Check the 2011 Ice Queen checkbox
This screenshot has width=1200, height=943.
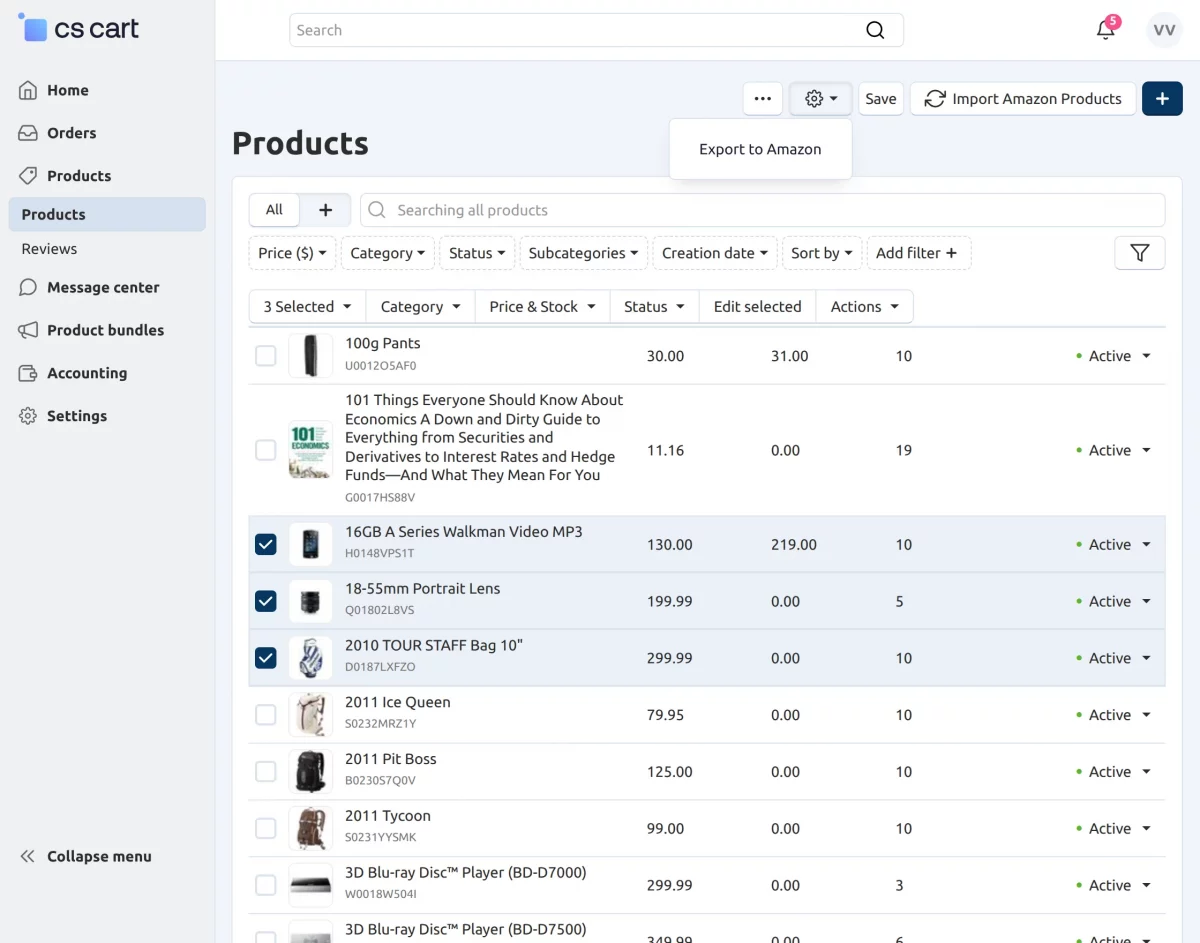(x=265, y=715)
